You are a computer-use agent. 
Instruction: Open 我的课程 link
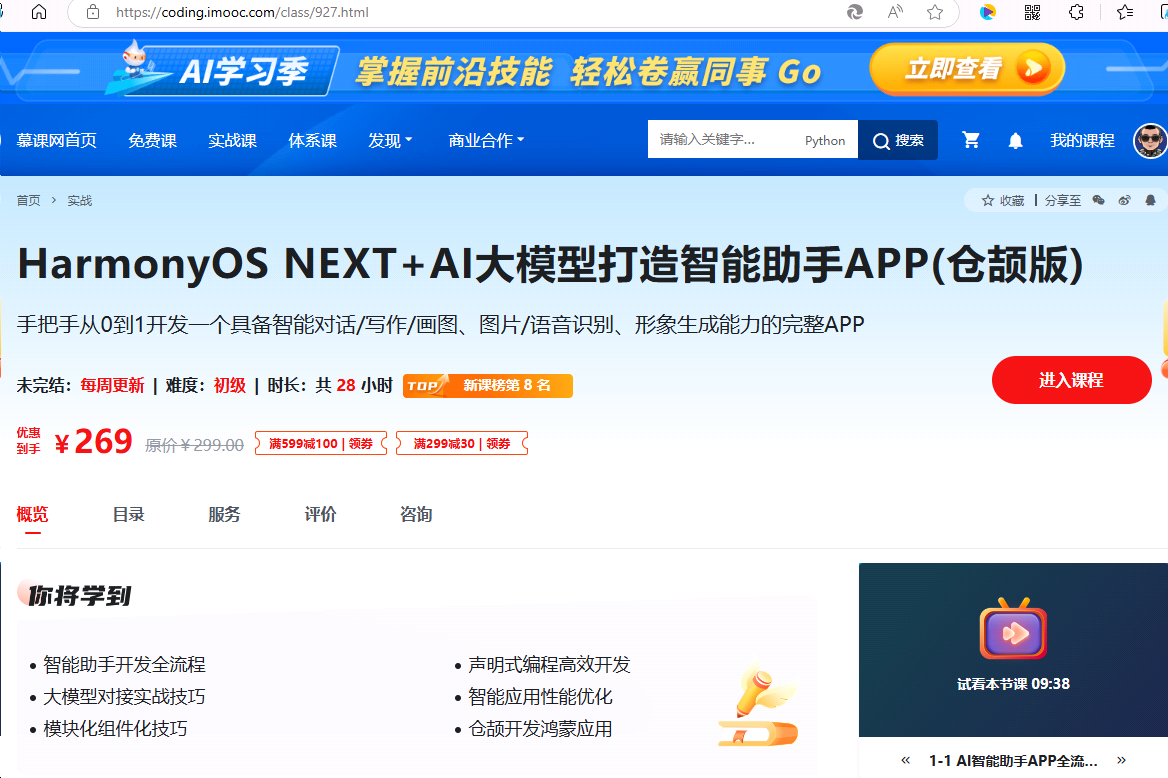tap(1082, 140)
